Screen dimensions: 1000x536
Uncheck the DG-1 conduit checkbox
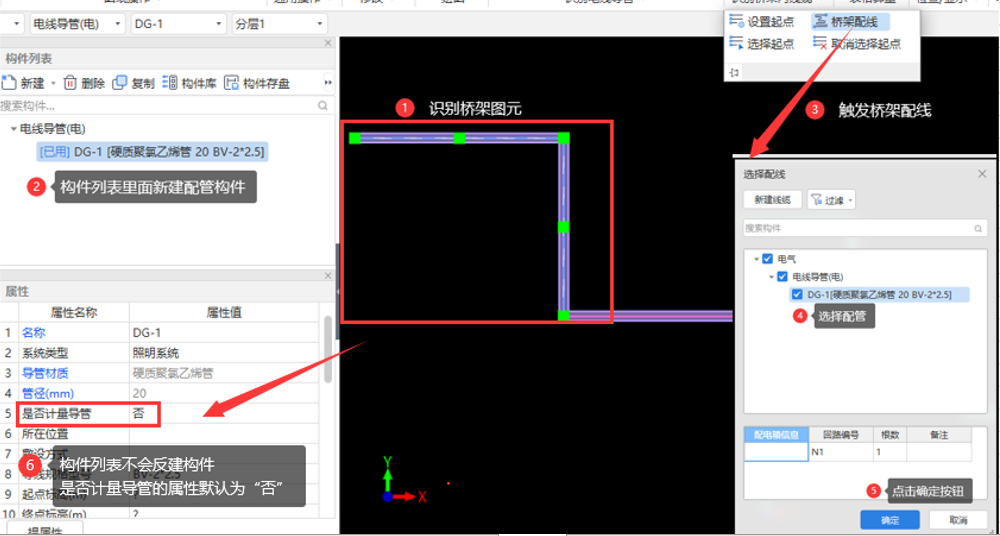click(x=797, y=294)
